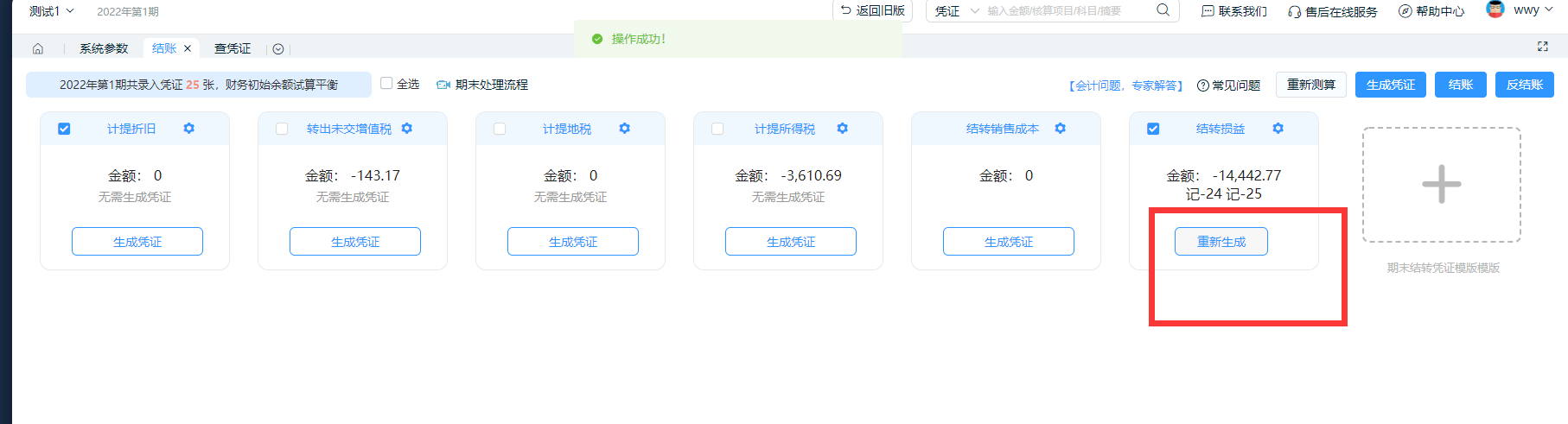Click 生成凭证 under 结转销售成本
This screenshot has height=424, width=1568.
[x=1009, y=242]
